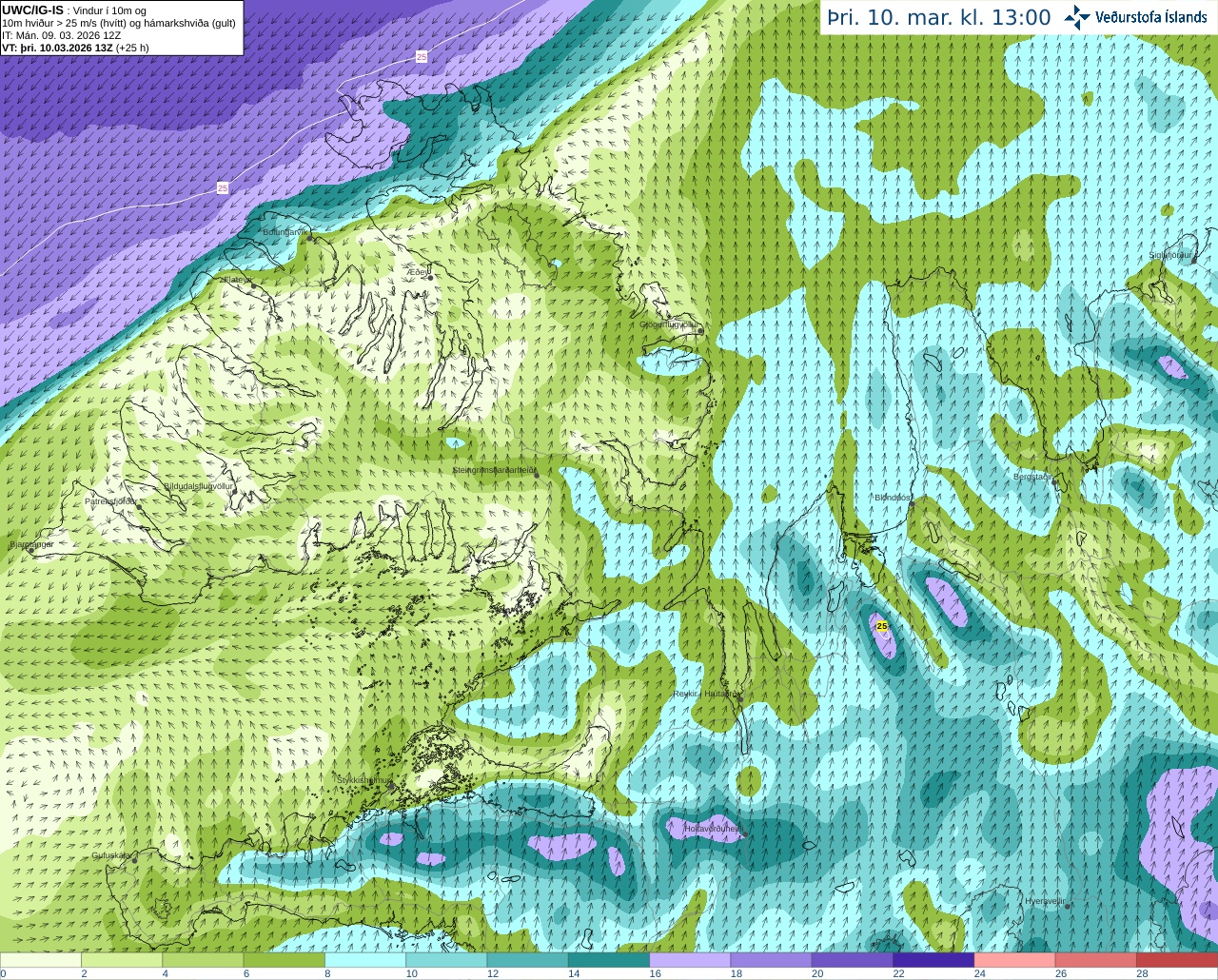The width and height of the screenshot is (1218, 980).
Task: Click the 12–14 m/s teal legend swatch
Action: click(x=528, y=960)
